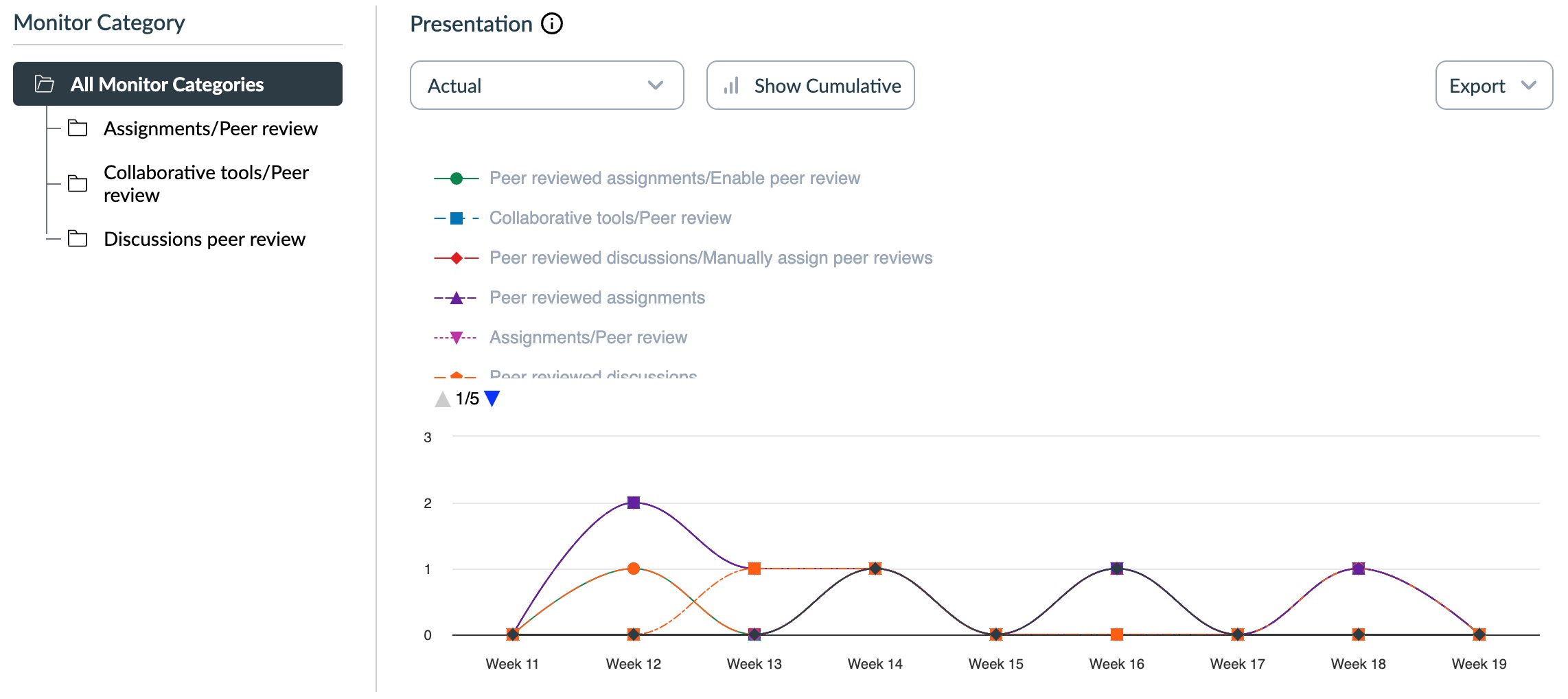This screenshot has height=699, width=1568.
Task: Click the folder icon beside All Monitor Categories
Action: (x=44, y=84)
